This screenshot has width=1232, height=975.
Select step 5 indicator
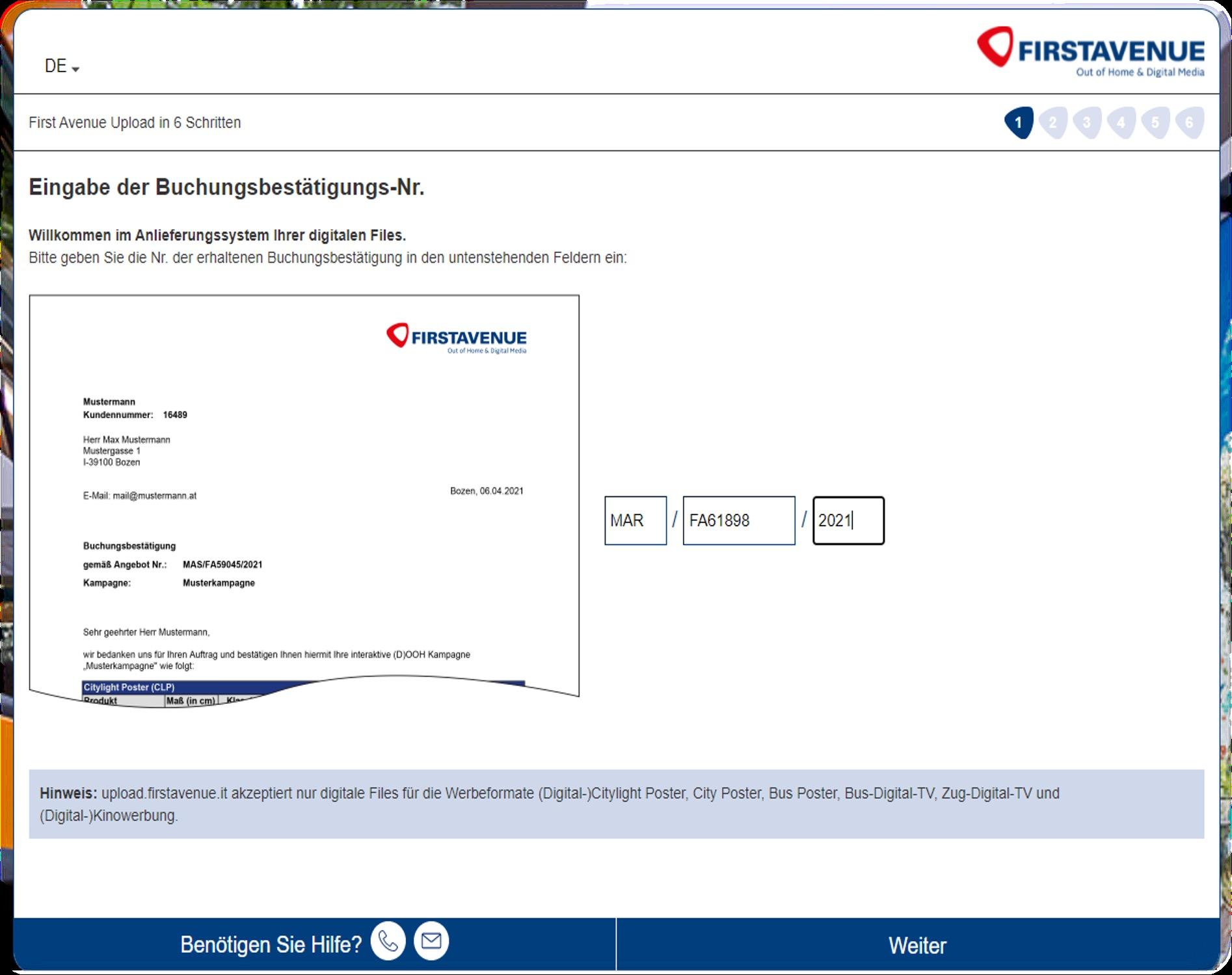coord(1155,122)
